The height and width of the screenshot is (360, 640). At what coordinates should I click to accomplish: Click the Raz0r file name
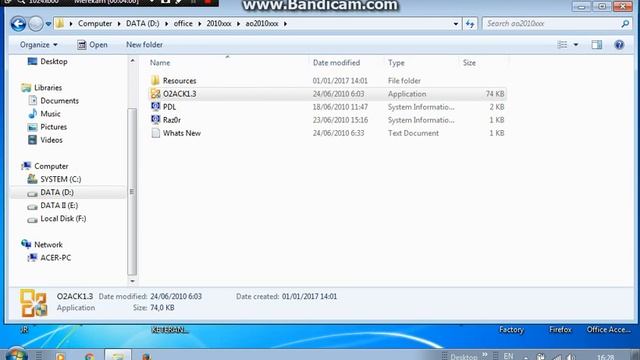click(x=172, y=120)
